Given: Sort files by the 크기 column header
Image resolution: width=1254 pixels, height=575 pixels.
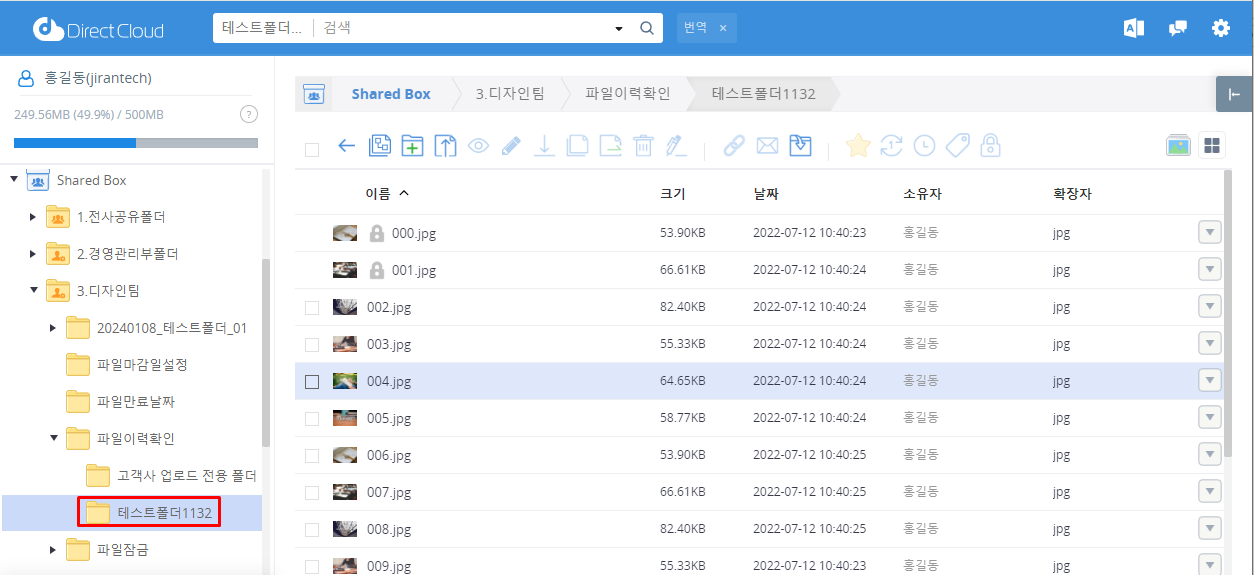Looking at the screenshot, I should (x=672, y=194).
